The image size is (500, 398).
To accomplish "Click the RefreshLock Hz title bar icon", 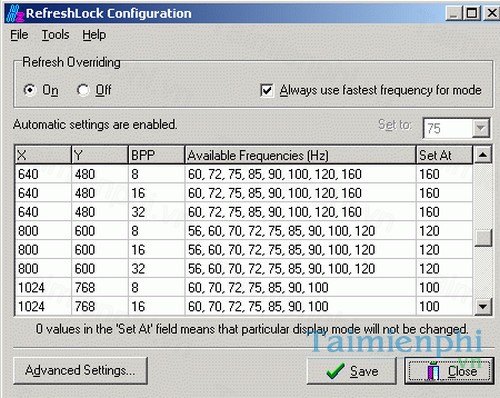I will tap(15, 14).
